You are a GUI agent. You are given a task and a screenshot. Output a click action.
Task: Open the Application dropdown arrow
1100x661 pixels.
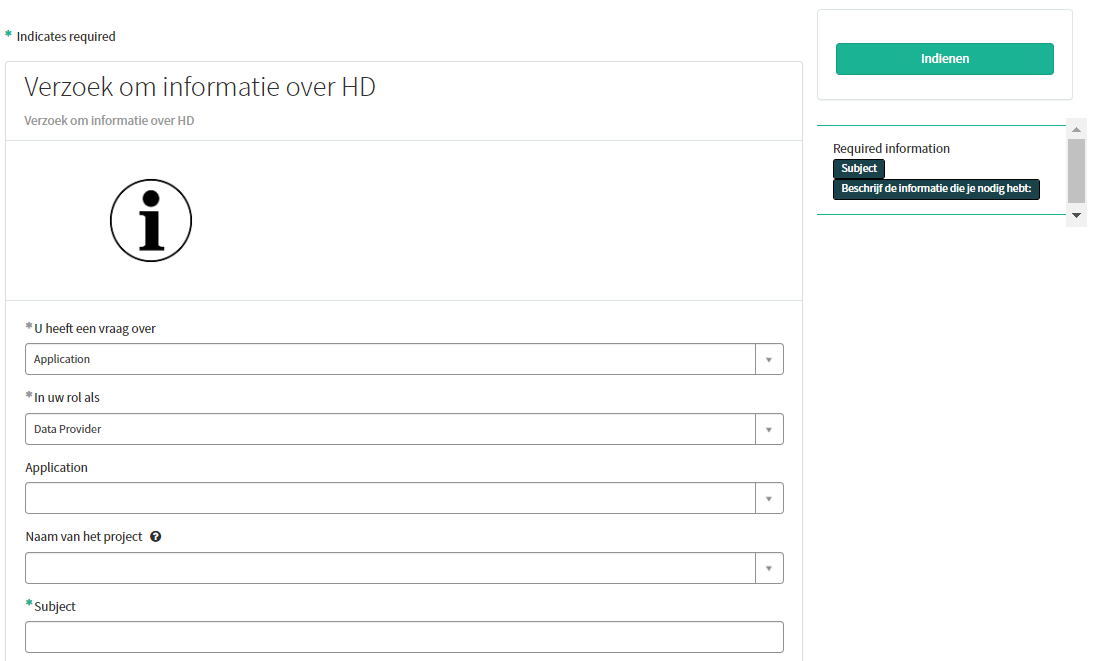tap(768, 498)
